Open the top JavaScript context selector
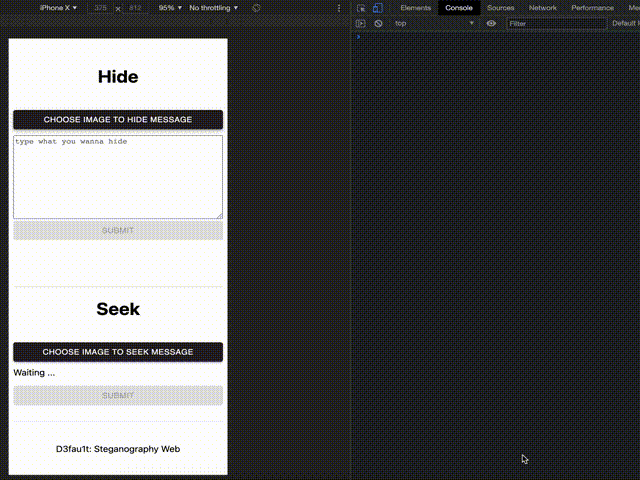640x480 pixels. [434, 23]
